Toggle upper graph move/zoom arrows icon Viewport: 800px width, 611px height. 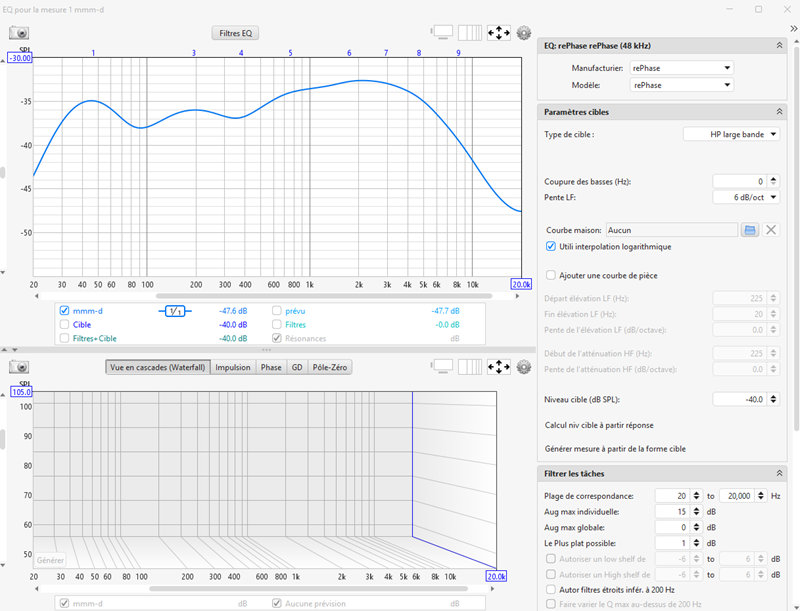pos(498,33)
